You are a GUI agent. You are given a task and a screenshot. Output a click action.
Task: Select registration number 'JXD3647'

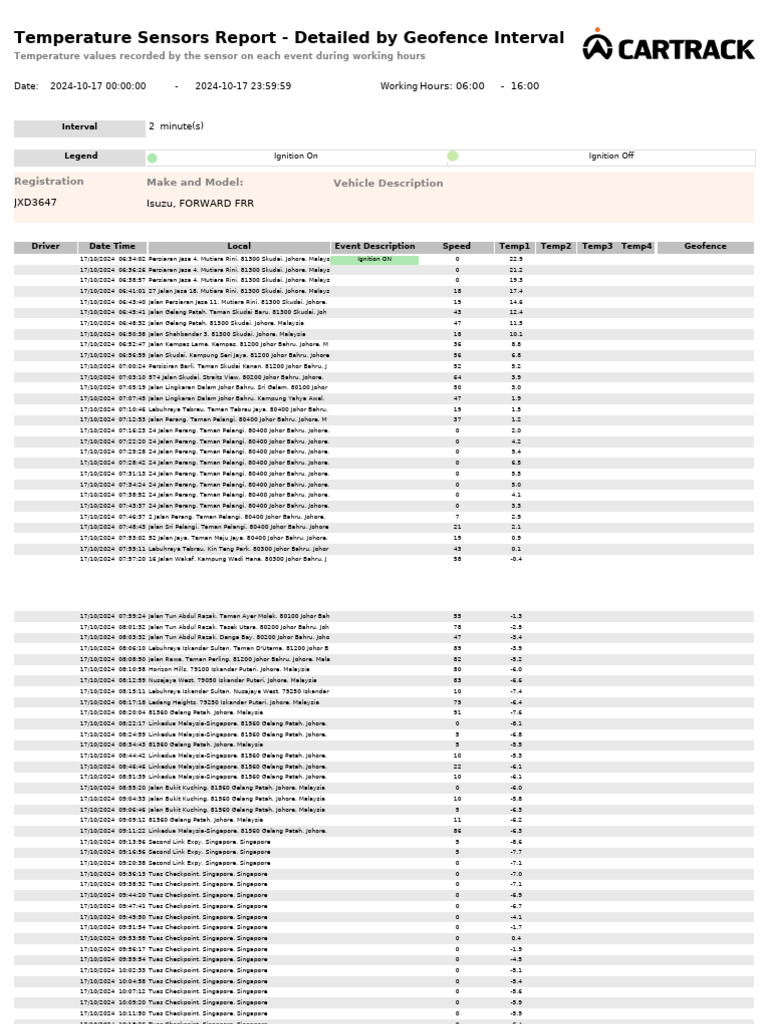pyautogui.click(x=35, y=202)
